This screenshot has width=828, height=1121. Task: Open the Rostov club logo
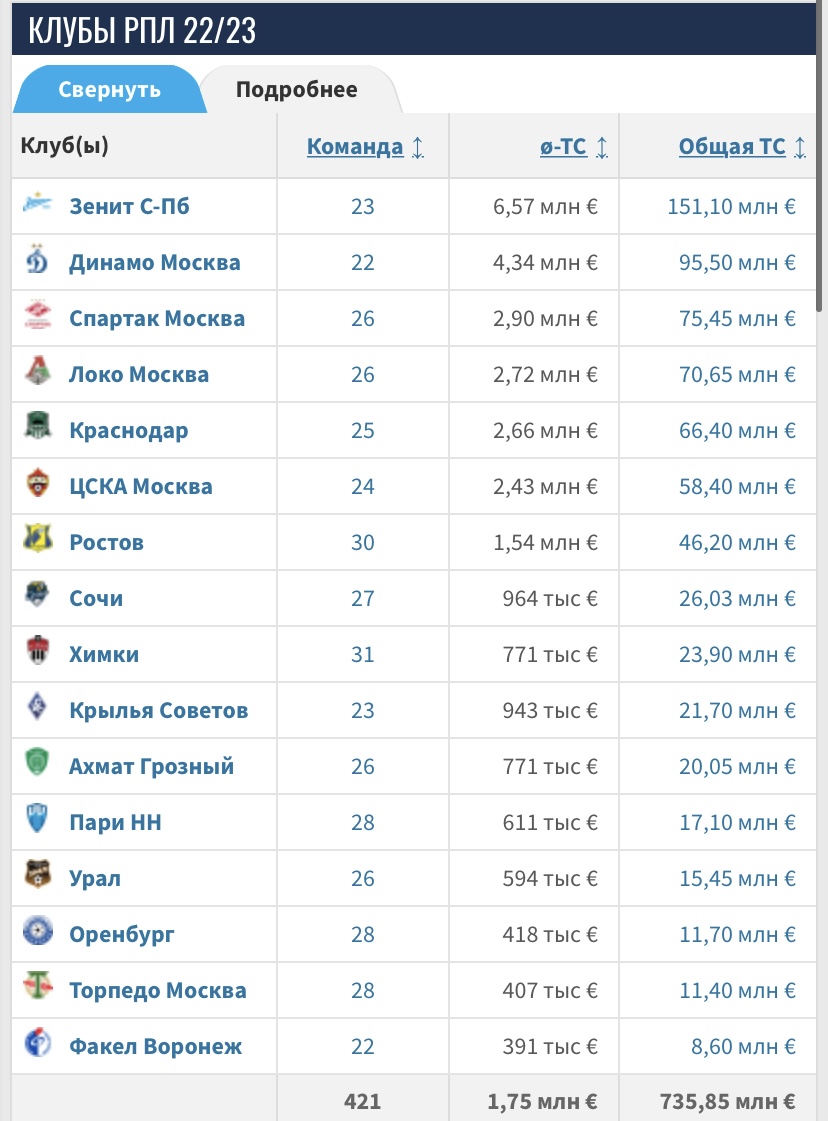point(37,540)
